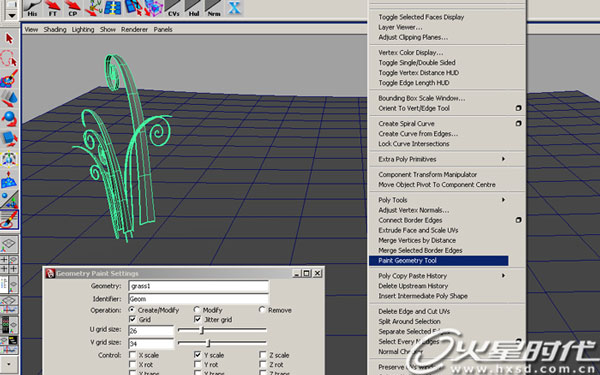
Task: Open Orient To Vert/Edge Tool option box
Action: pyautogui.click(x=518, y=108)
